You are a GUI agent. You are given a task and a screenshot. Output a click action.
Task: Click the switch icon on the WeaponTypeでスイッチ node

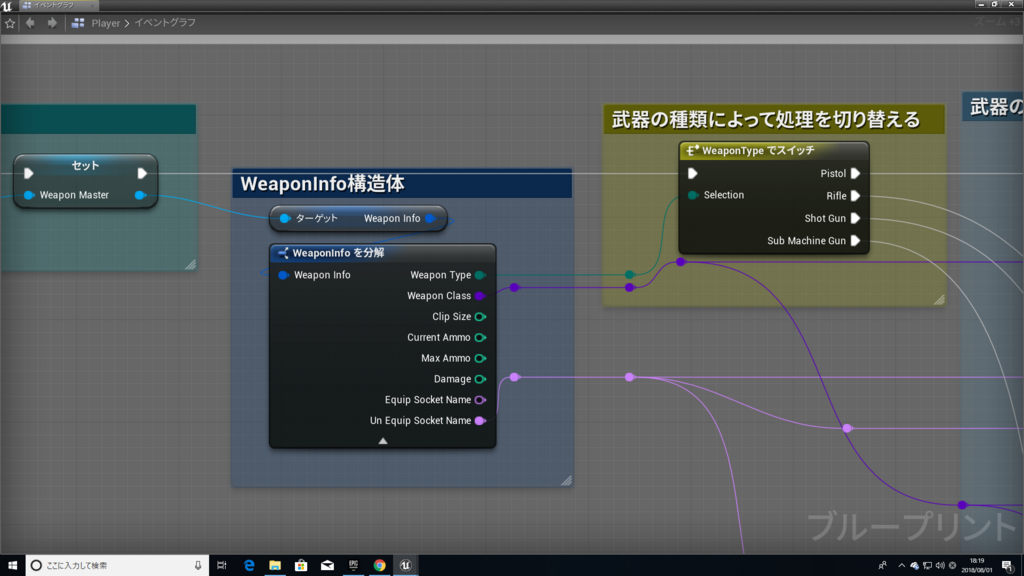point(690,150)
